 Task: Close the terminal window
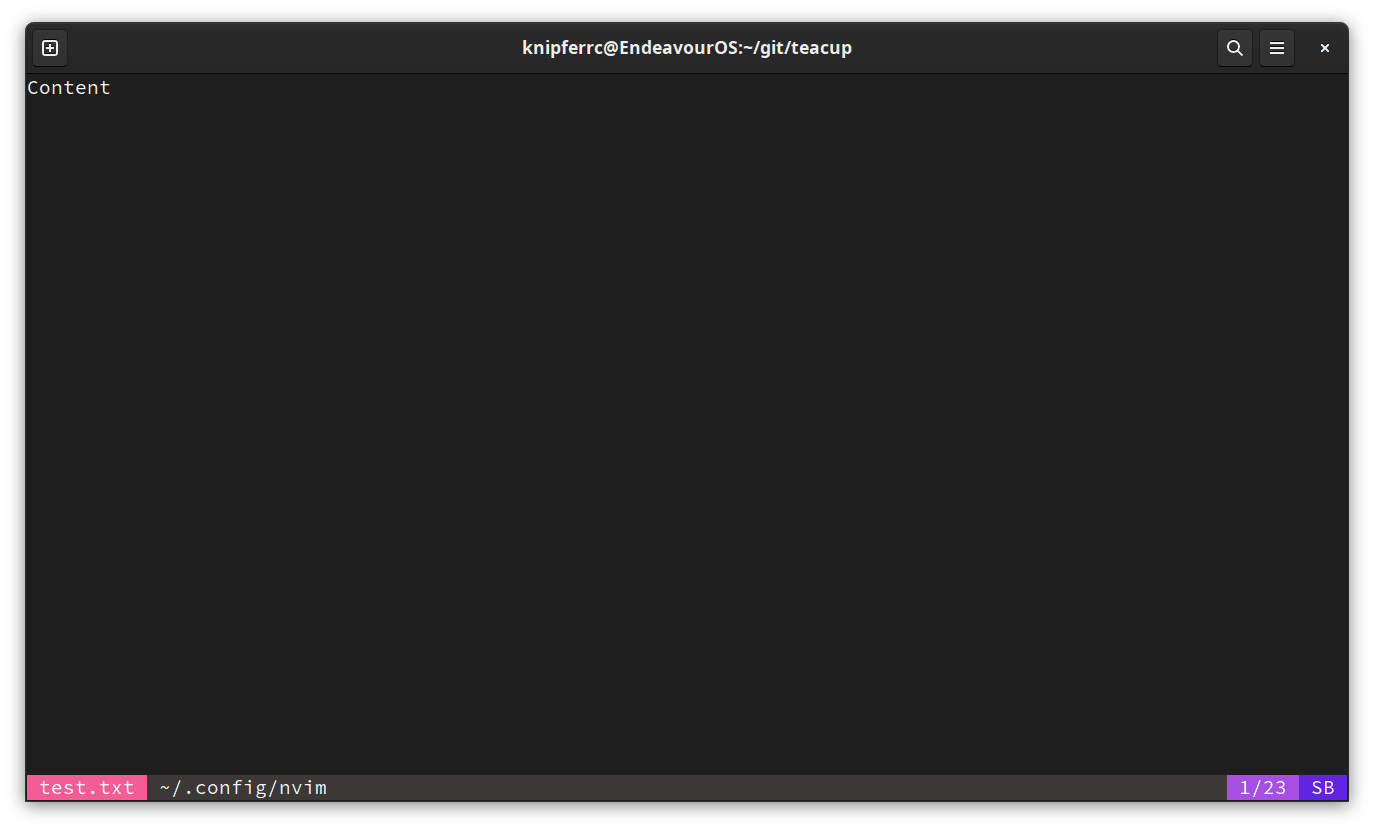coord(1324,48)
